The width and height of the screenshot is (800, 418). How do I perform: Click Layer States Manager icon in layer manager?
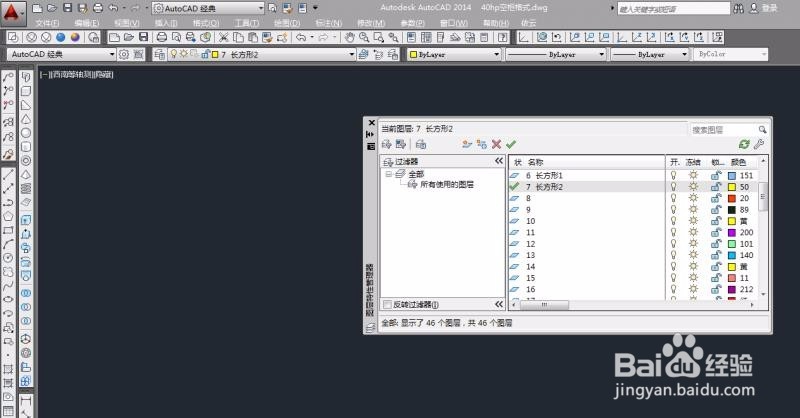coord(421,144)
